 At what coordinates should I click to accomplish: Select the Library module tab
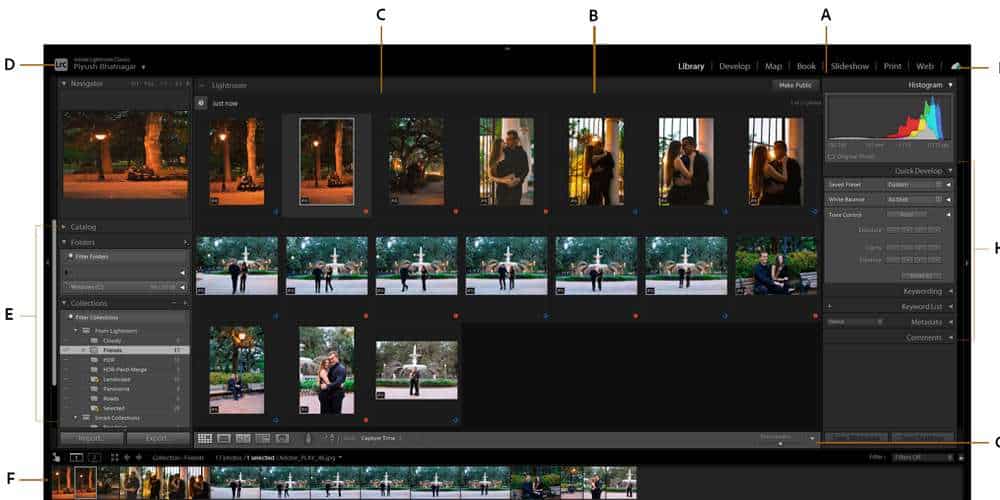click(691, 66)
